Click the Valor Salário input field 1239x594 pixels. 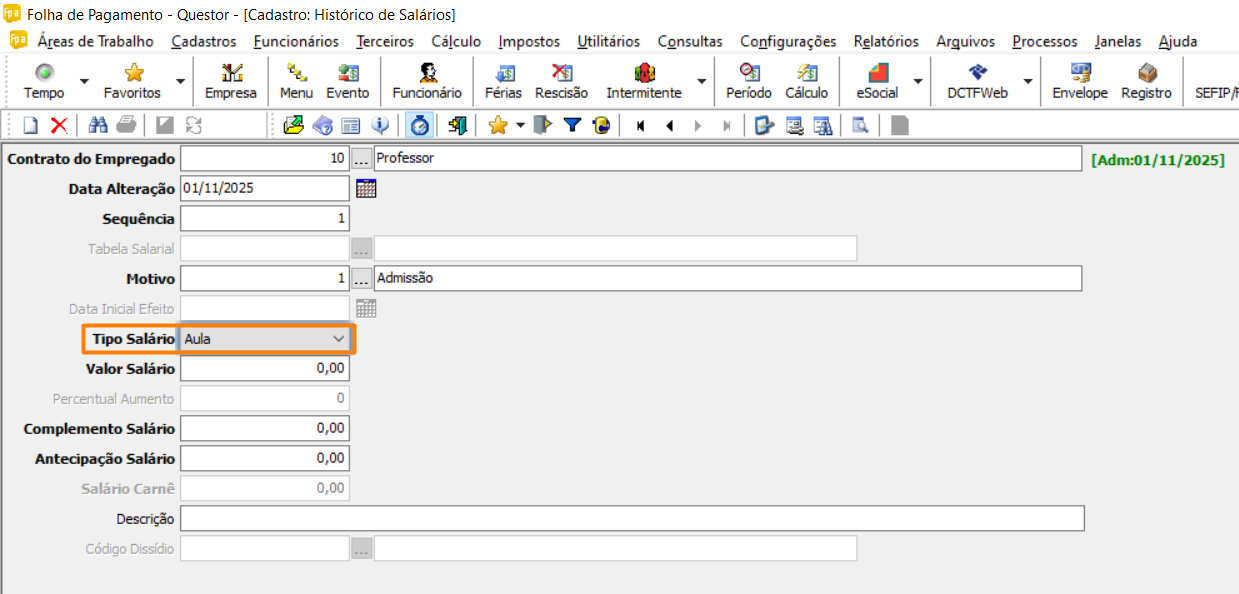click(x=265, y=369)
